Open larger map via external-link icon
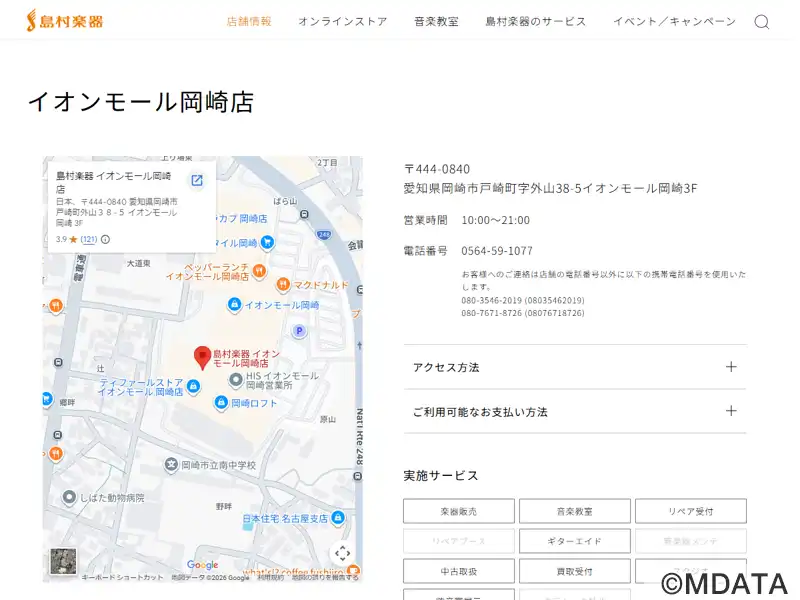800x600 pixels. pos(197,180)
